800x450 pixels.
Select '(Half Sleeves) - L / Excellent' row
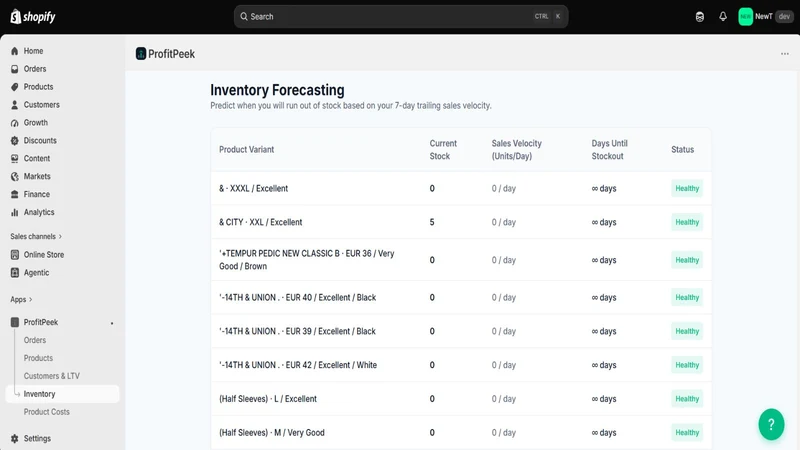461,398
